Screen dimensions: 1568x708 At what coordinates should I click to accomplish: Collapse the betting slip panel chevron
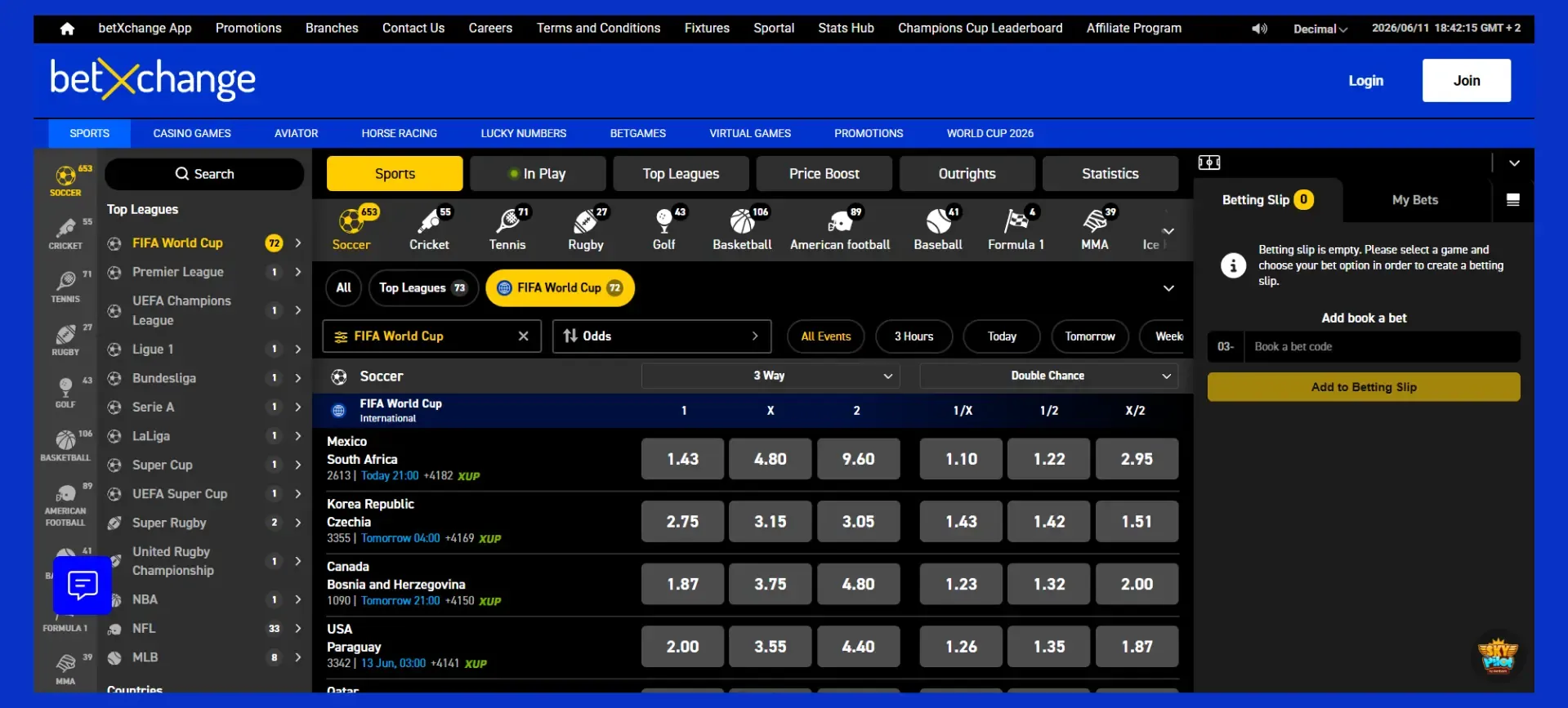1514,163
